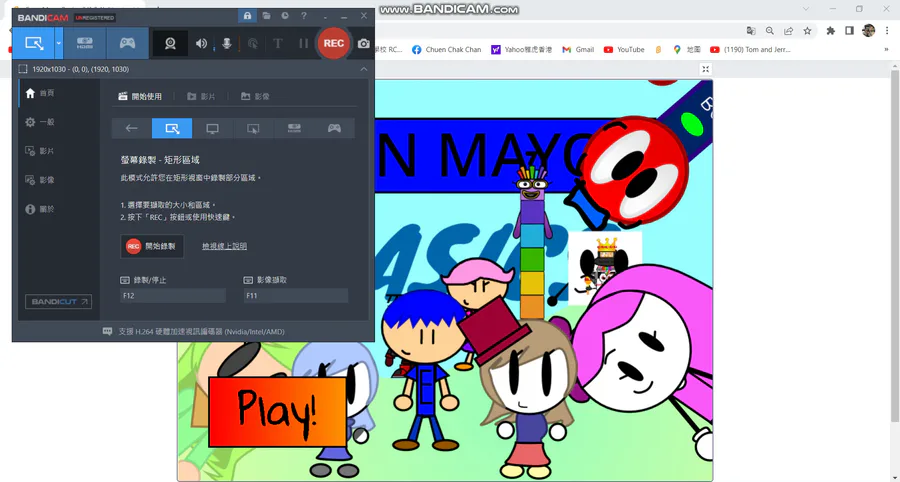Open Chrome tab search chevron at top
Screen dimensions: 900x482
[806, 9]
